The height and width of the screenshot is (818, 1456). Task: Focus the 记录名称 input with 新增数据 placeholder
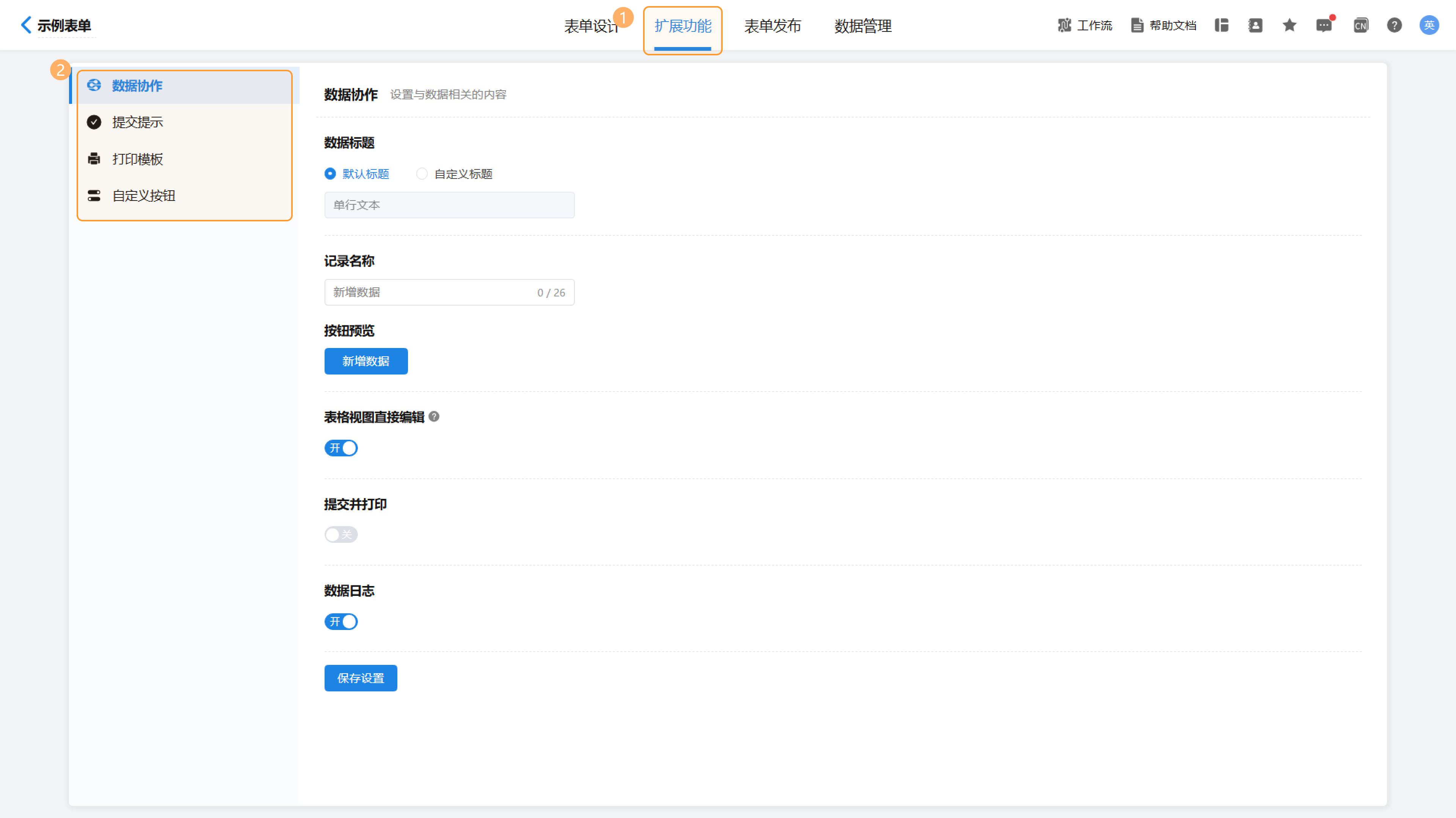click(449, 293)
